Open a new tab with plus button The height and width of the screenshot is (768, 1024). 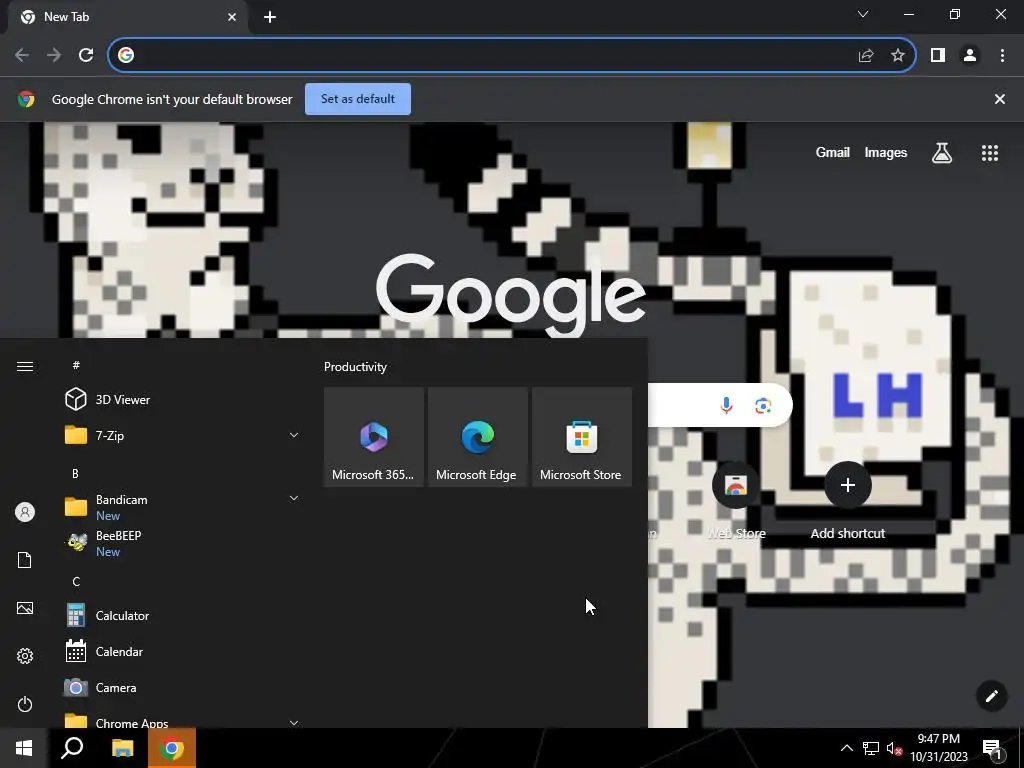coord(270,18)
